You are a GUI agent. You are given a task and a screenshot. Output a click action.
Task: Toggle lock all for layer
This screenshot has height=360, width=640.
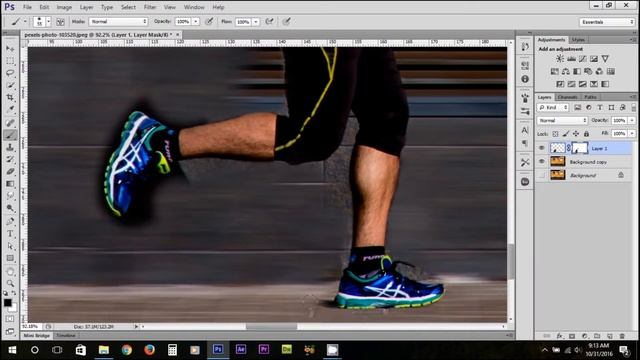tap(587, 133)
